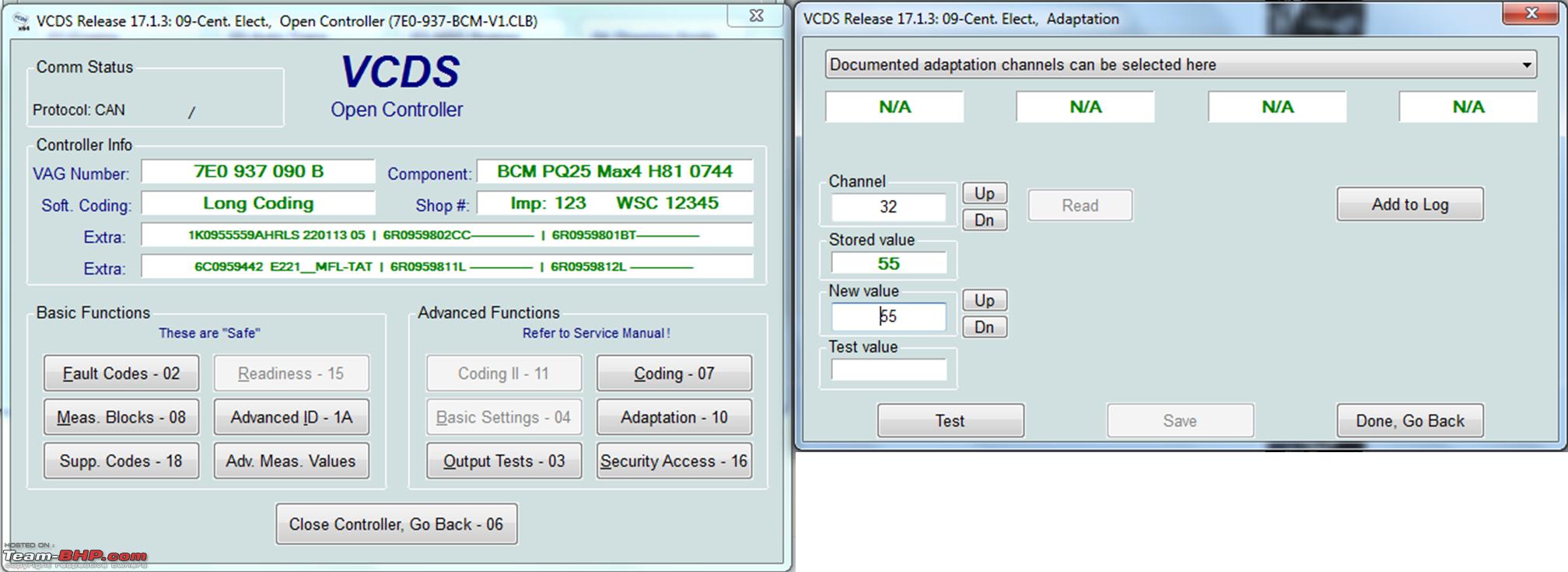Open Adaptation - 10 function
This screenshot has width=1568, height=572.
[x=674, y=417]
